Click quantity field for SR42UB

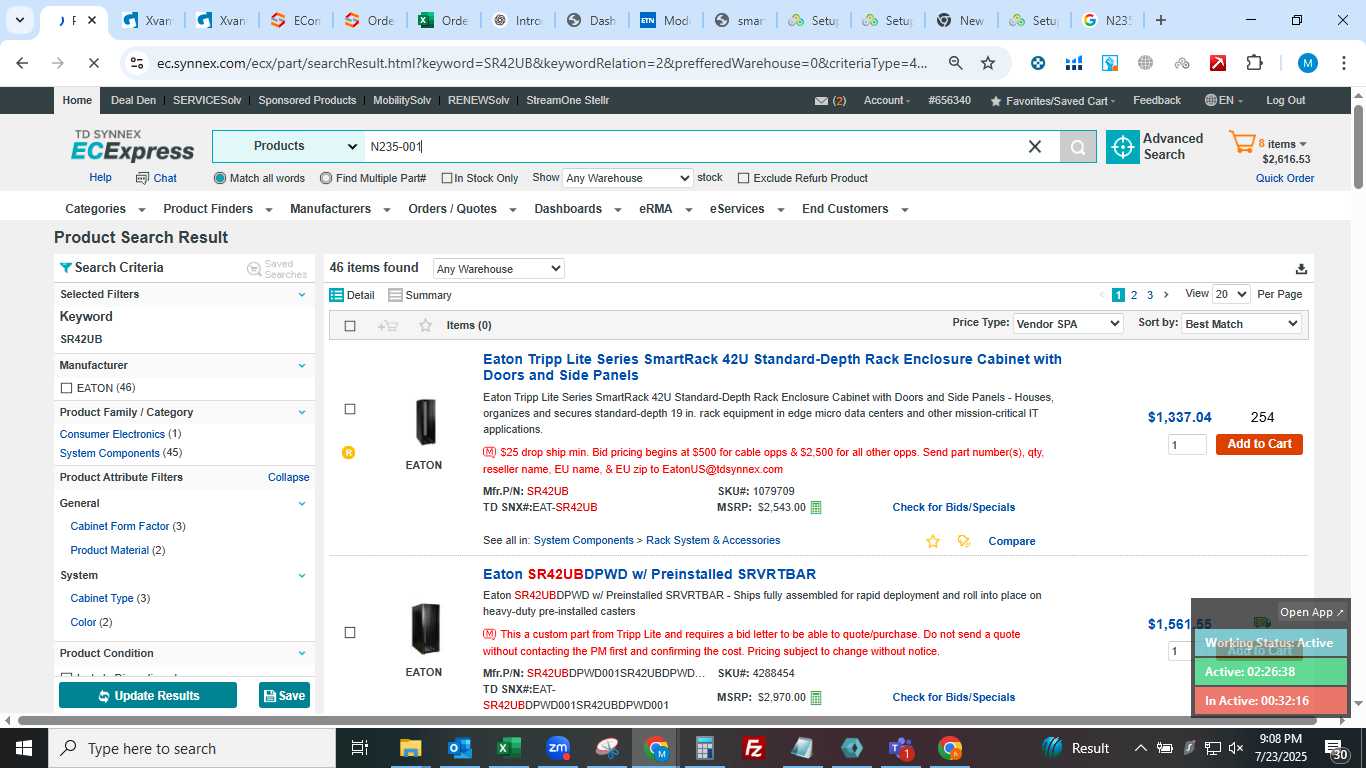tap(1187, 445)
